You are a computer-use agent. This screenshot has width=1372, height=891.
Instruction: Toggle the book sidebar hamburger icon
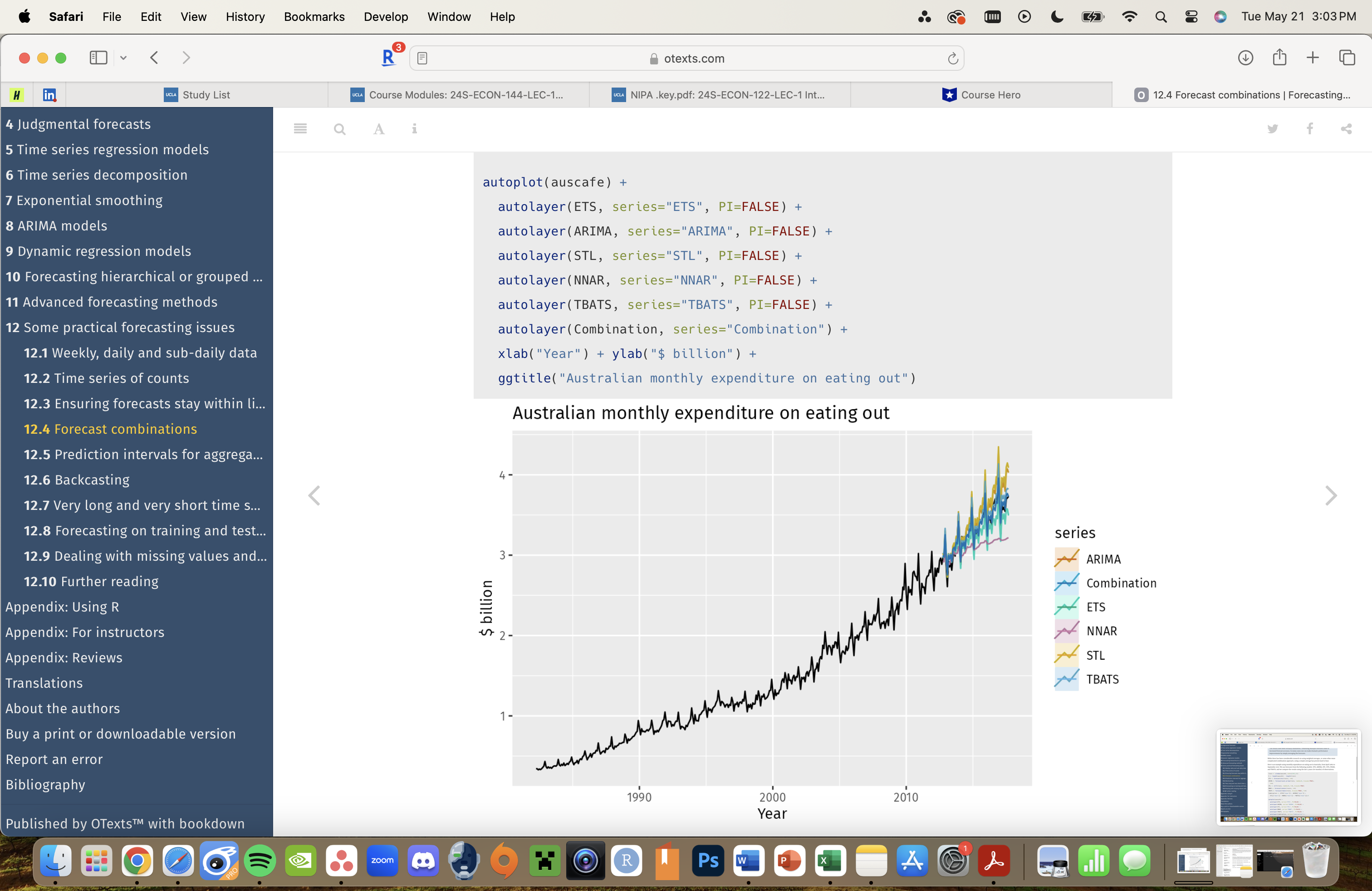click(300, 128)
